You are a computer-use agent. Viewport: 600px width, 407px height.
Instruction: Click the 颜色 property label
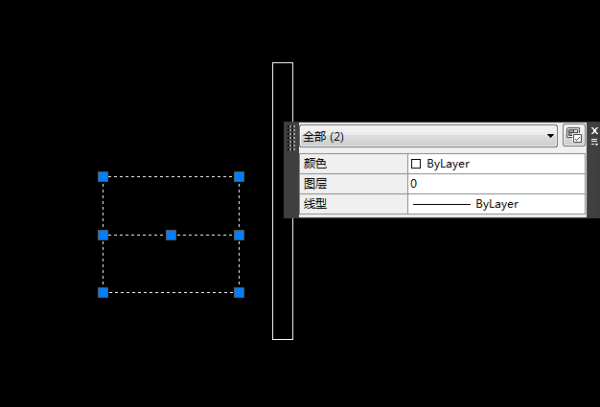pos(353,164)
